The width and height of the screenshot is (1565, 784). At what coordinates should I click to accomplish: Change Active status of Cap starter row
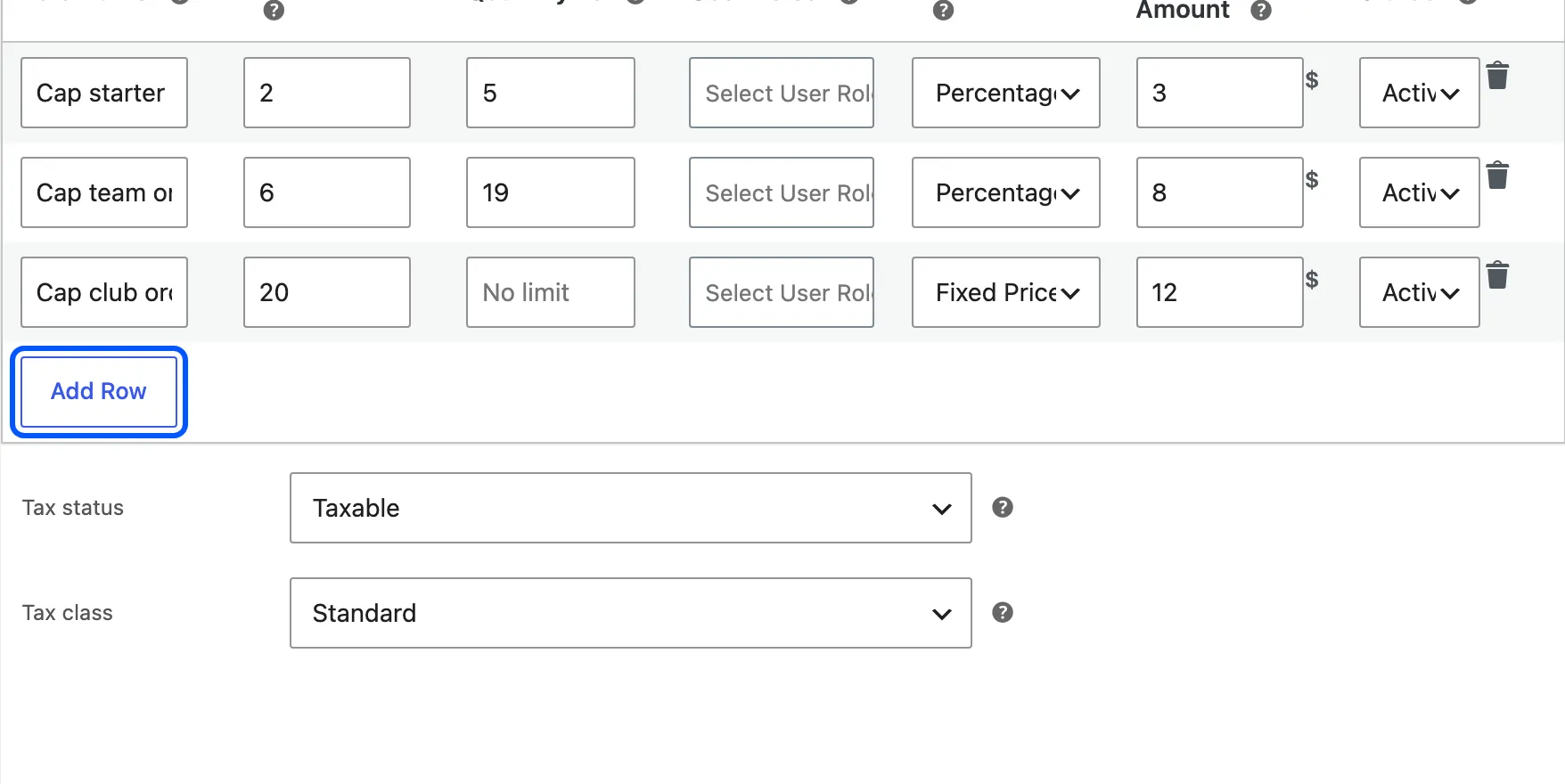[1420, 93]
